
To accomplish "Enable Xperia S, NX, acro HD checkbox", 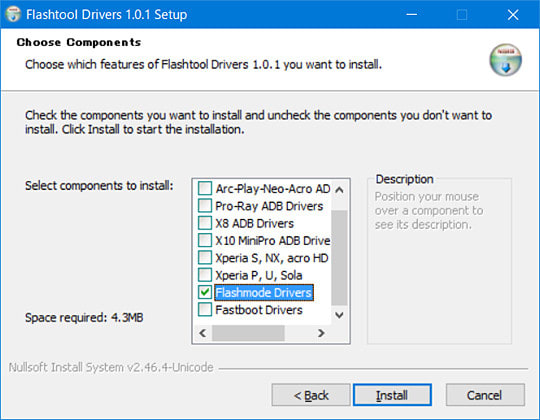I will pyautogui.click(x=205, y=257).
